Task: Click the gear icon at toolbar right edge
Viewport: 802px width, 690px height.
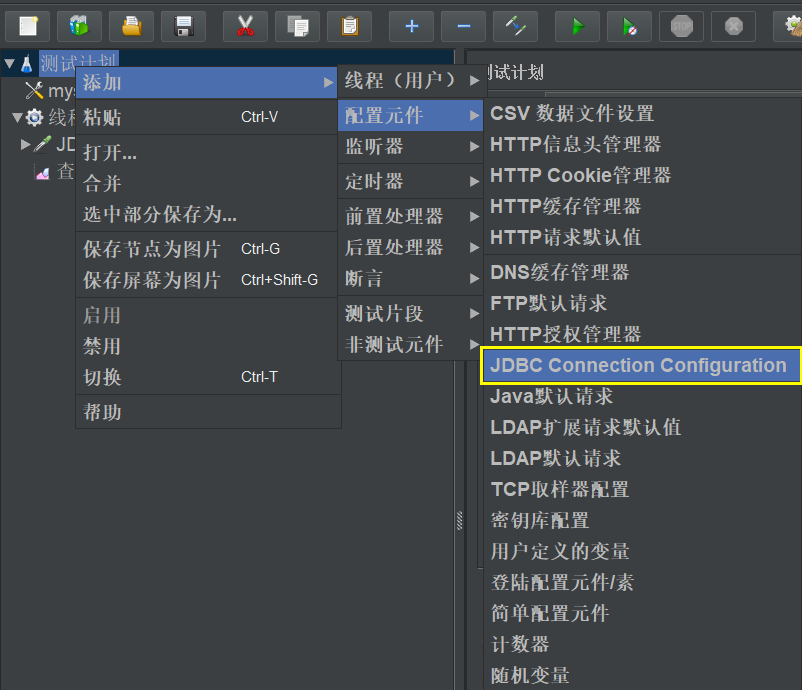Action: click(790, 26)
